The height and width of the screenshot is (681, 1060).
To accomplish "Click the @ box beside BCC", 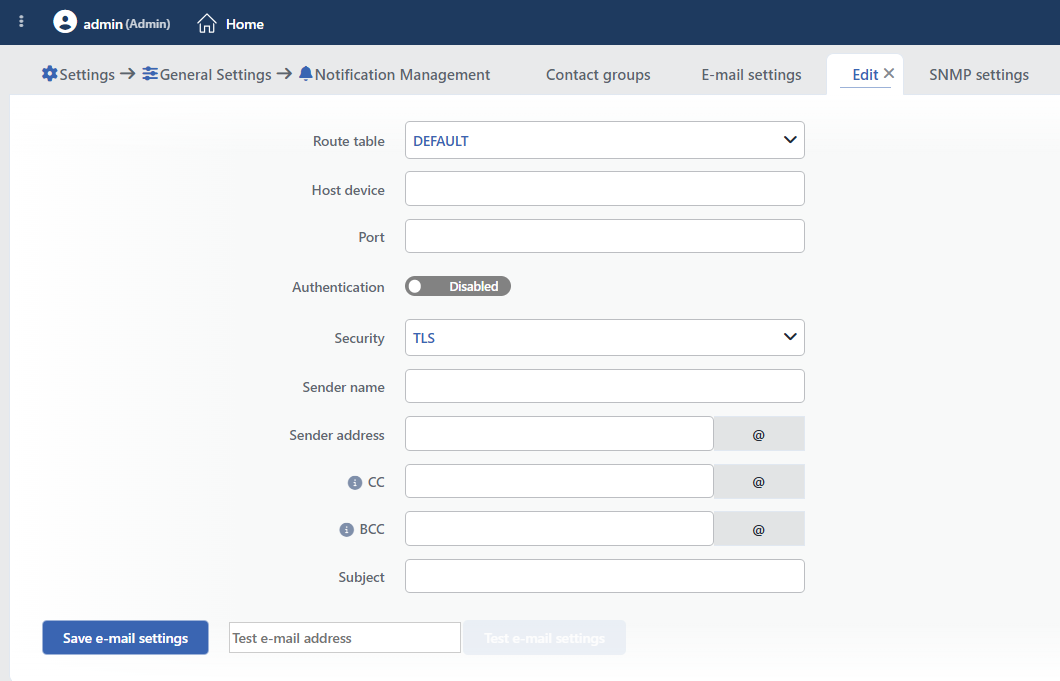I will coord(759,528).
